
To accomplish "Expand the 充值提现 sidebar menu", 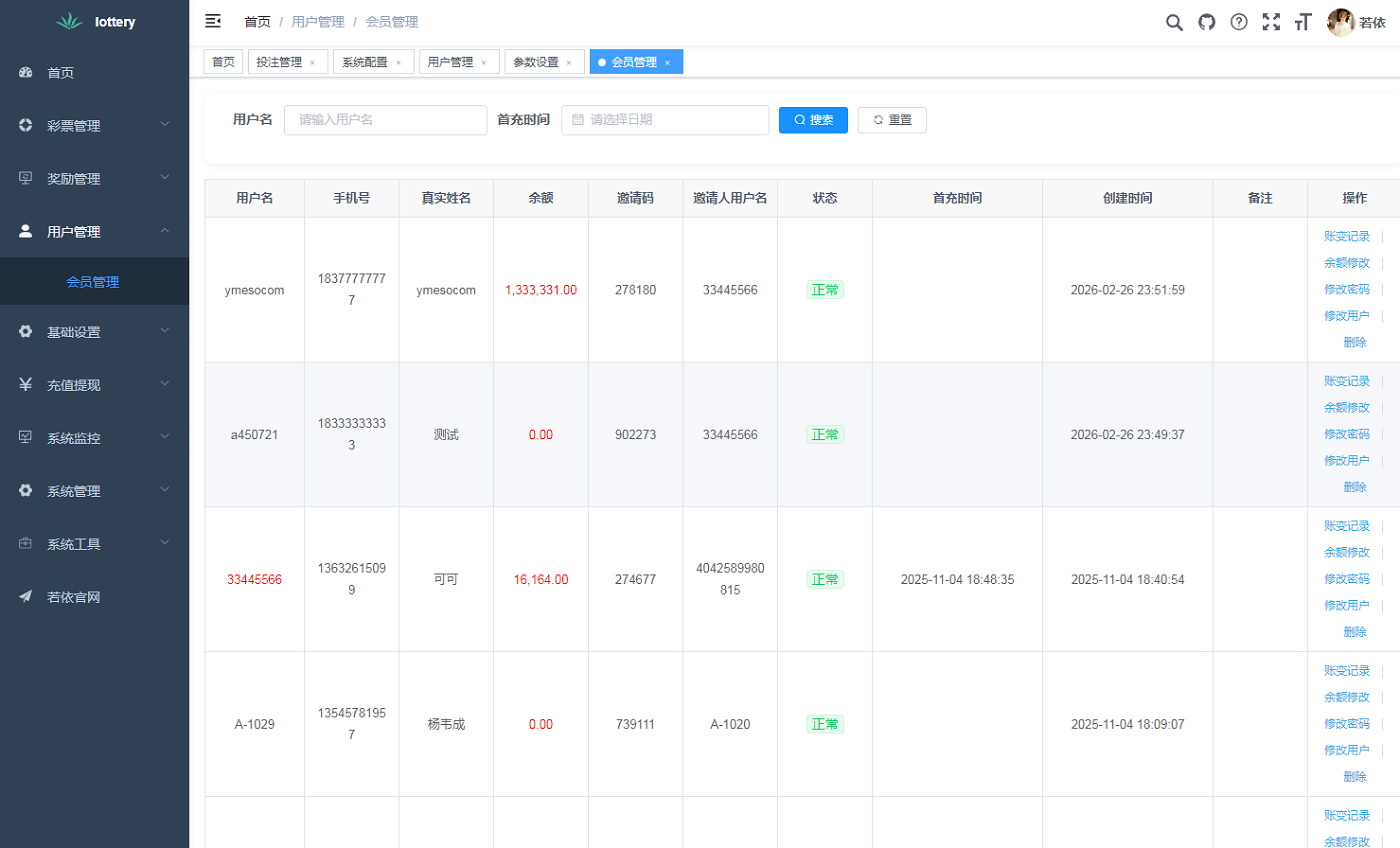I will [x=94, y=385].
